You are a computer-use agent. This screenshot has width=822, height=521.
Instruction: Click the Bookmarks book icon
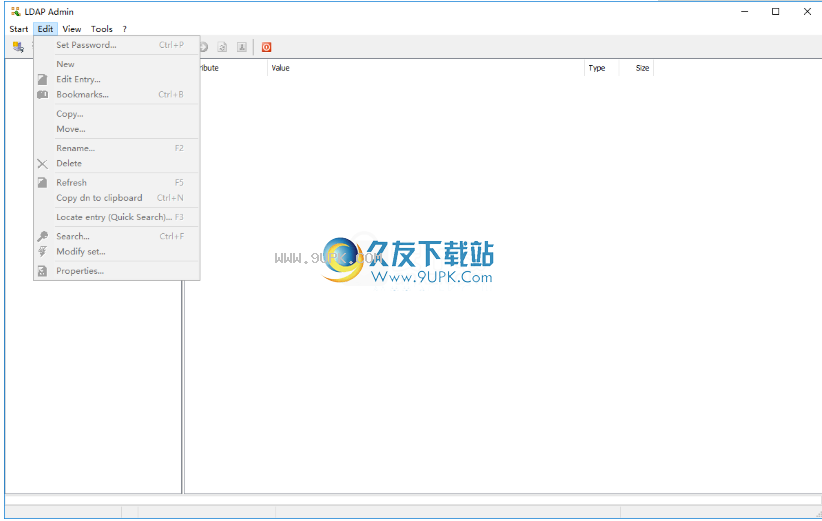(x=42, y=95)
